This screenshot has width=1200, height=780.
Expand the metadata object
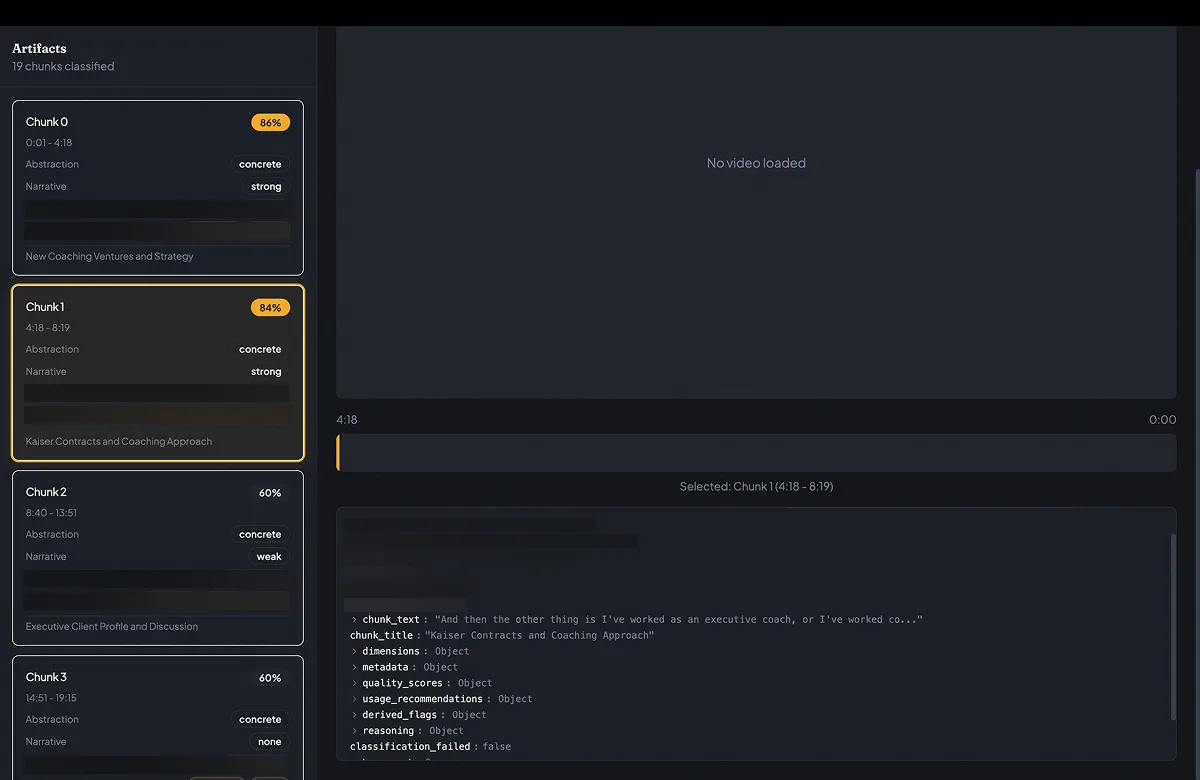point(355,668)
